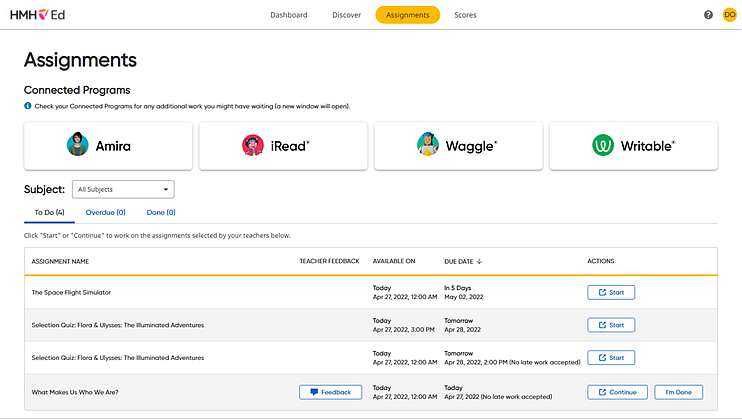Viewport: 742px width, 419px height.
Task: View teacher Feedback for What Makes Us
Action: [330, 392]
